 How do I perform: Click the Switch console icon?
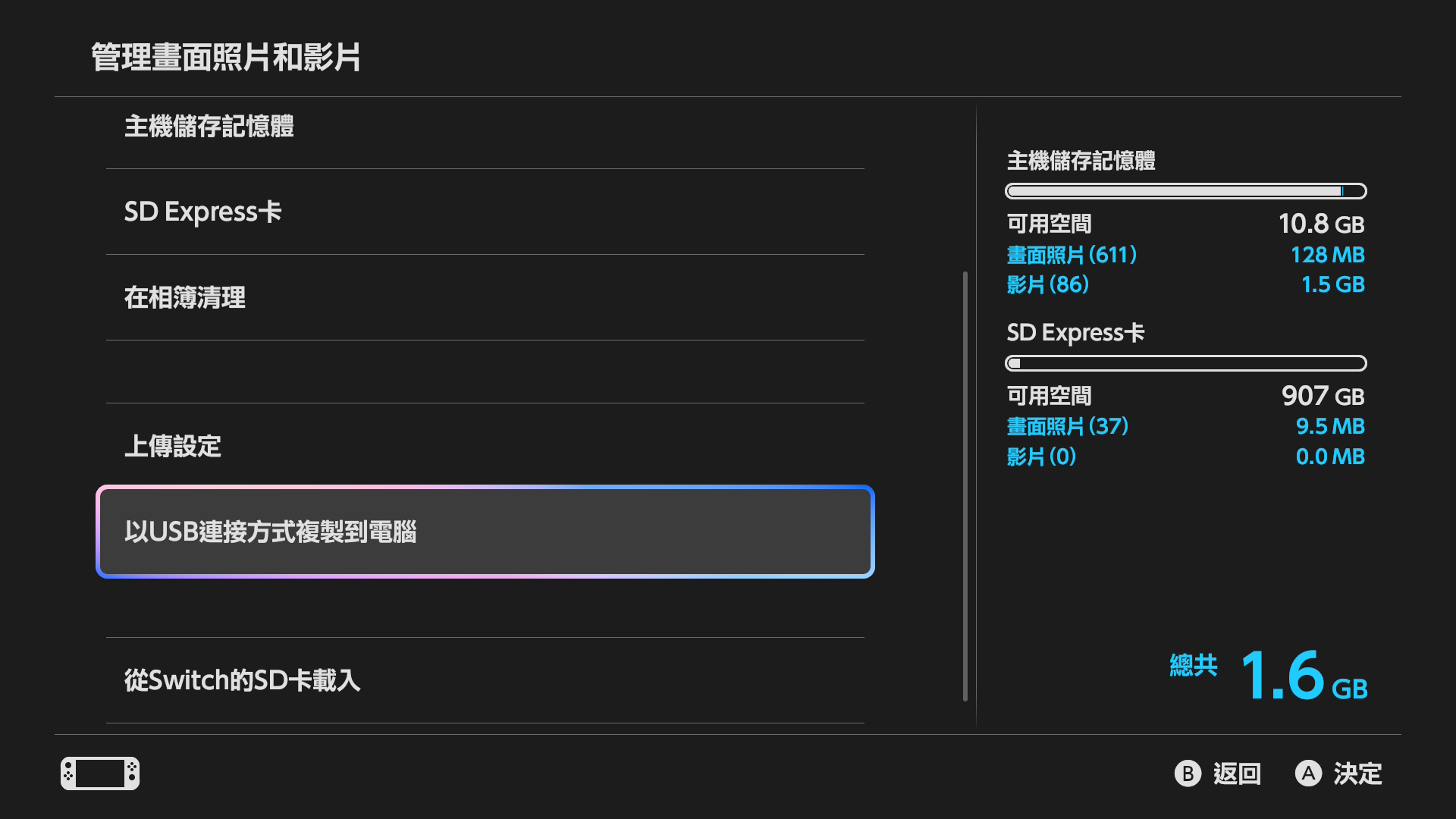(100, 773)
